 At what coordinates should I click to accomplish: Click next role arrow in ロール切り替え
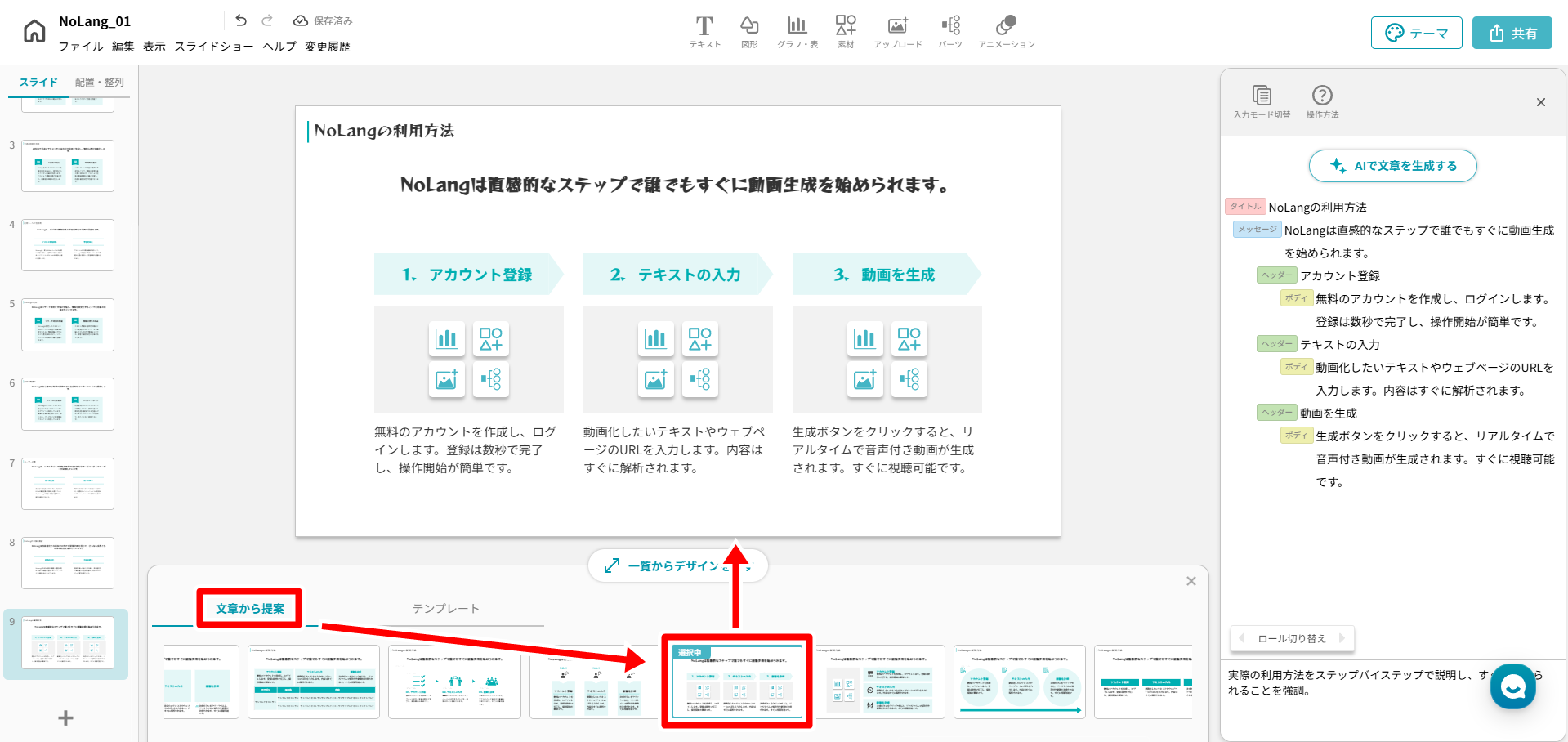tap(1342, 638)
